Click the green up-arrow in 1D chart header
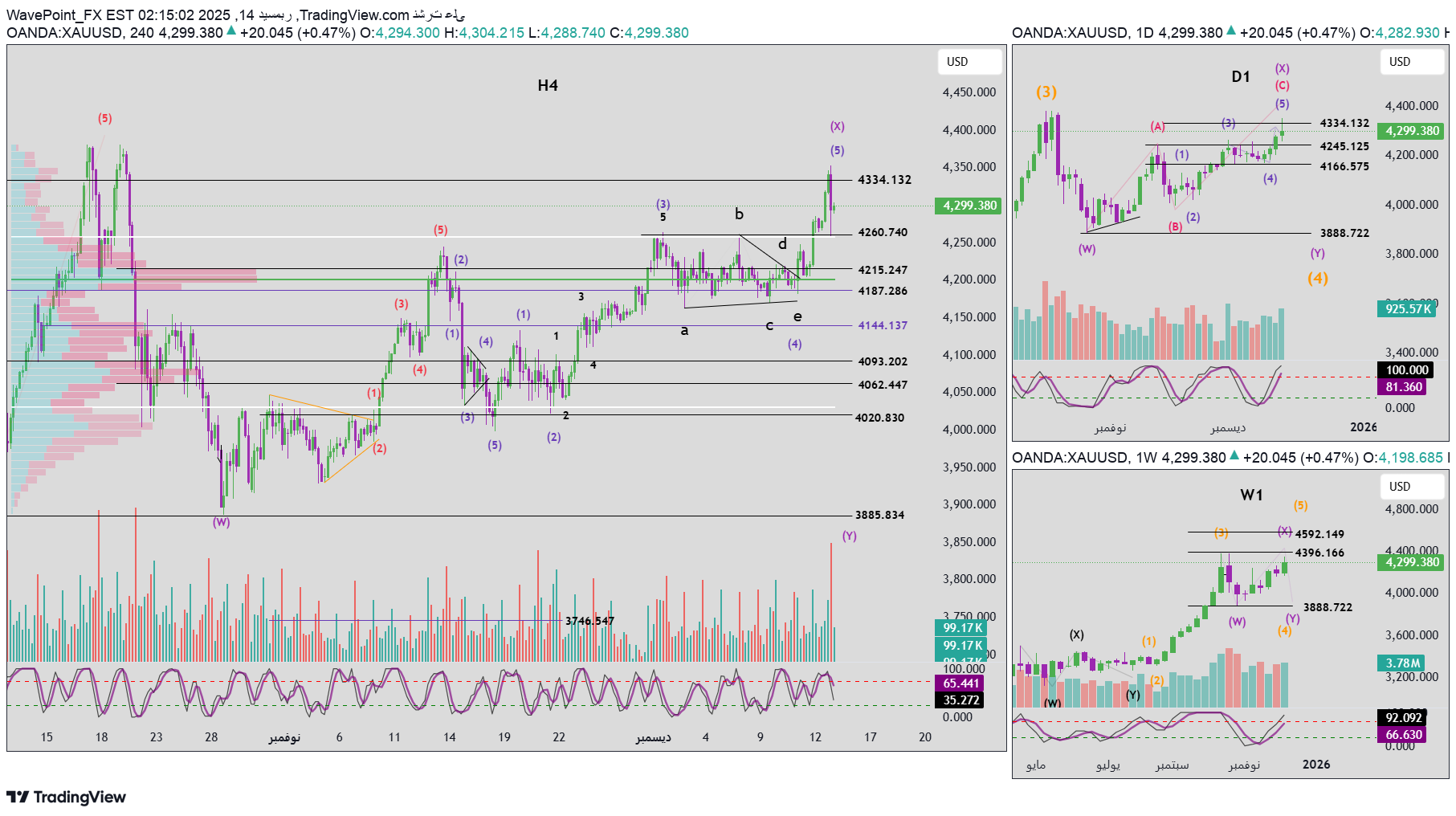Screen dimensions: 1456x816 1231,31
